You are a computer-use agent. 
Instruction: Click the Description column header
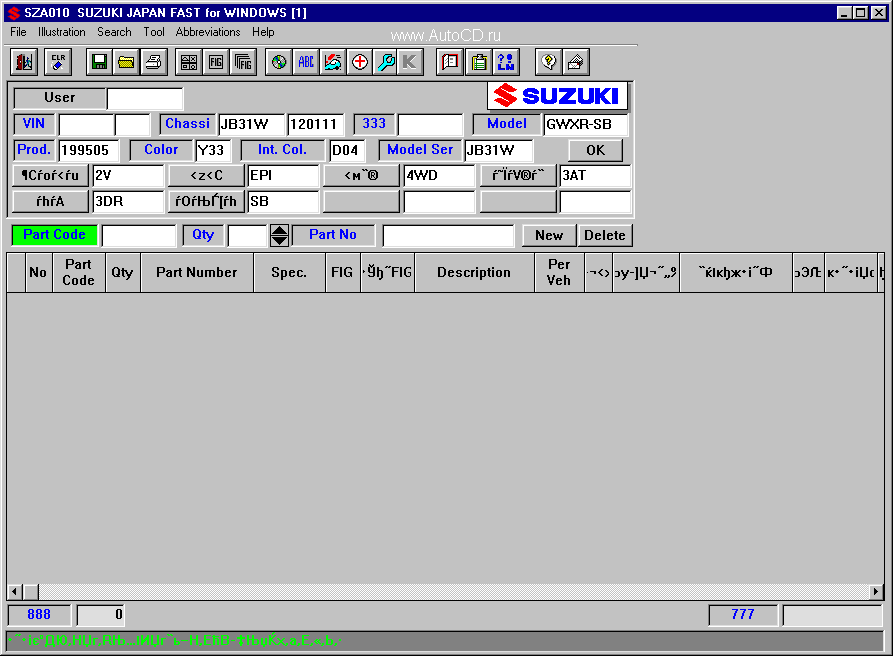click(x=474, y=273)
